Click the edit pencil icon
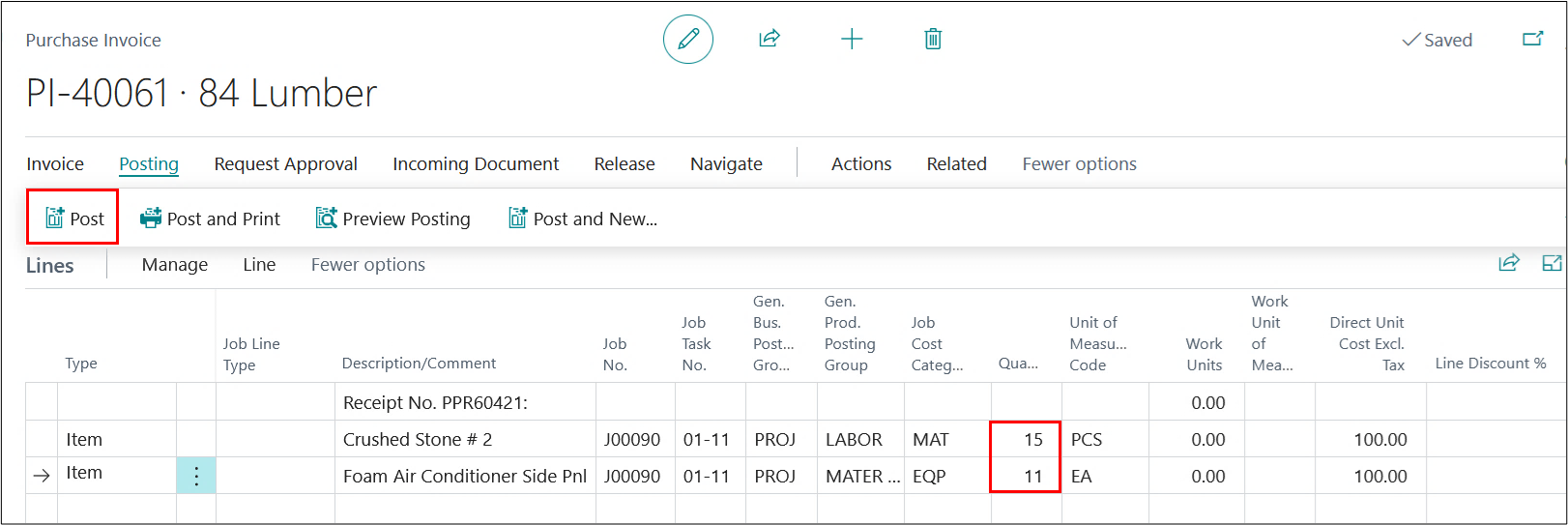The height and width of the screenshot is (525, 1568). click(687, 40)
